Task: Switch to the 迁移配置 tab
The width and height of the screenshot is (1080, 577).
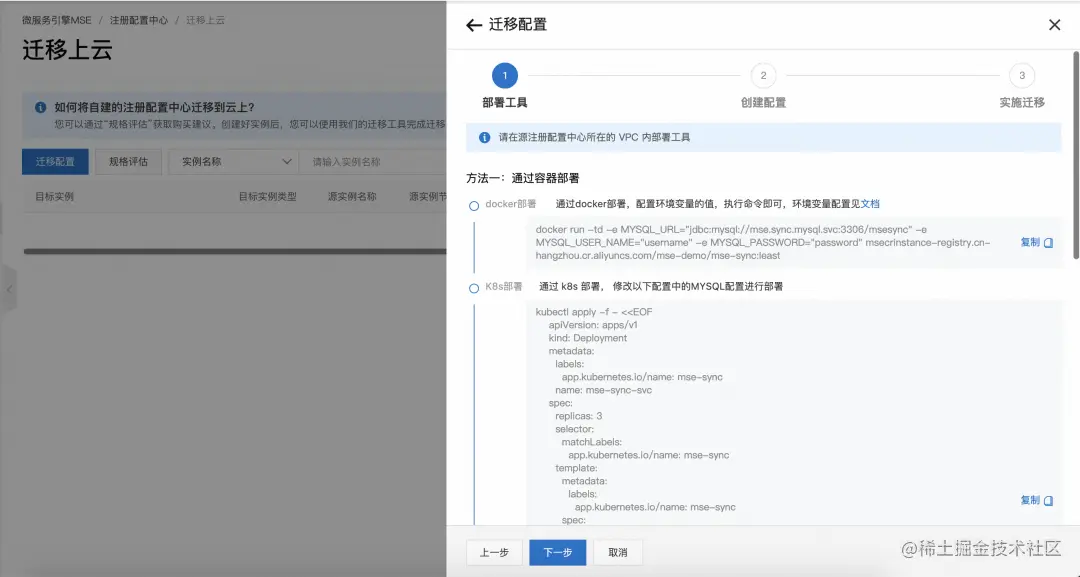Action: [x=55, y=161]
